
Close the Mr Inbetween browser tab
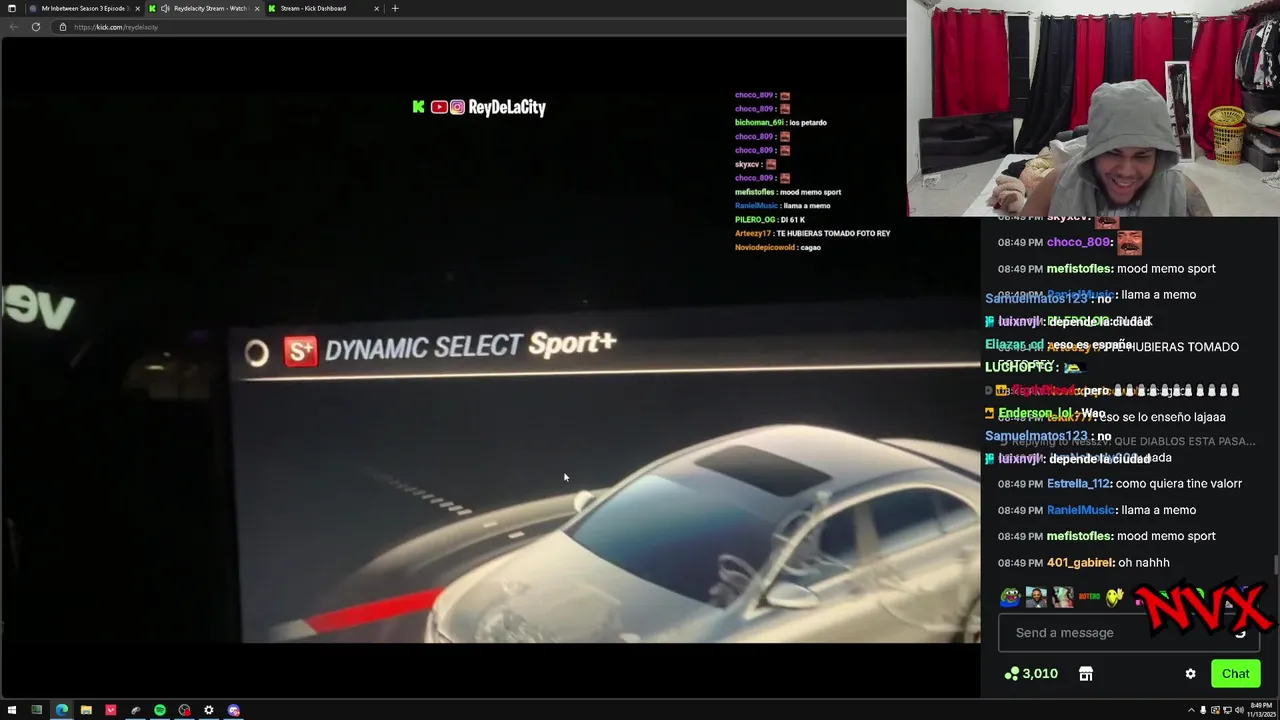point(136,8)
